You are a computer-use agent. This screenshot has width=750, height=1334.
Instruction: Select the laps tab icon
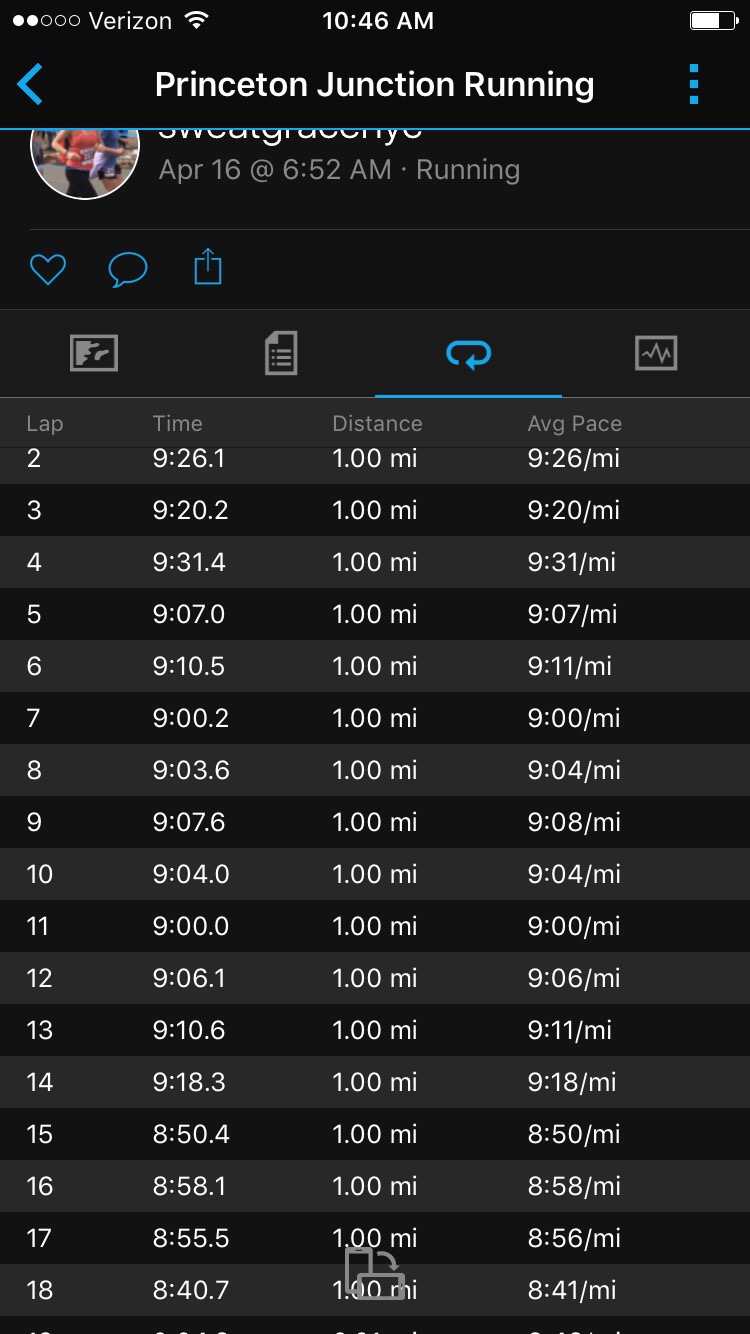tap(468, 353)
